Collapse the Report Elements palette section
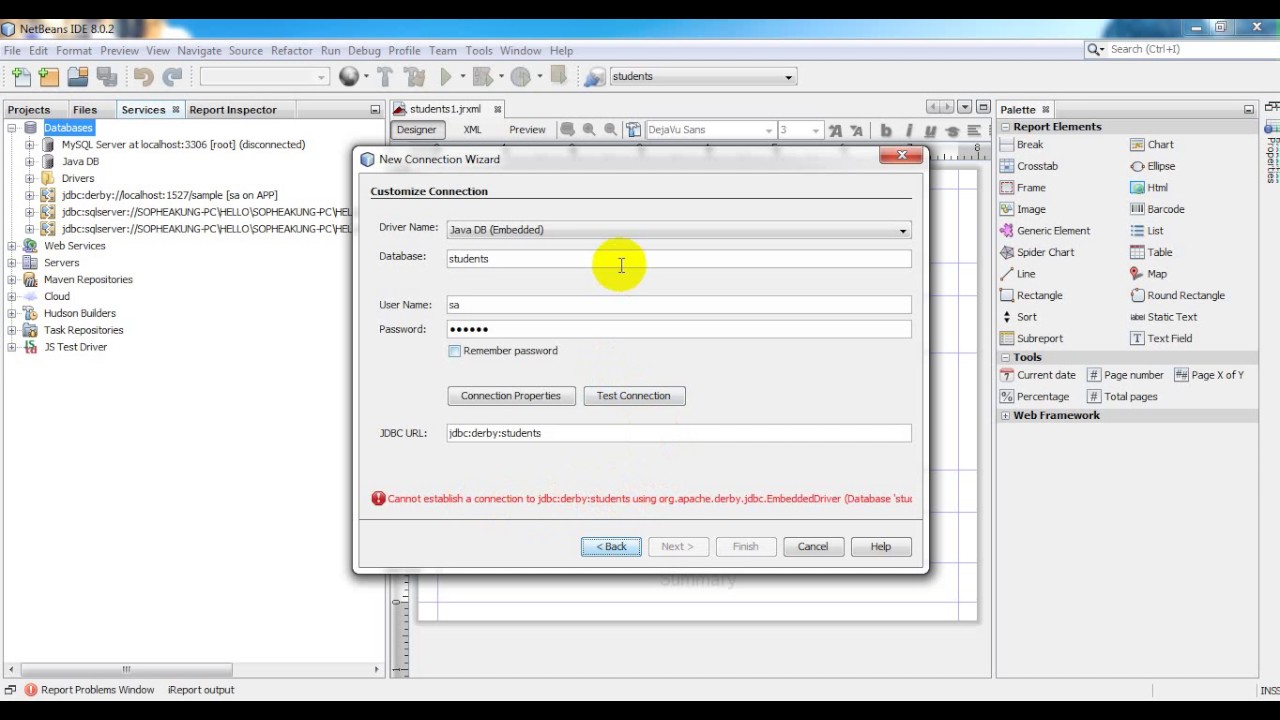 [1005, 127]
